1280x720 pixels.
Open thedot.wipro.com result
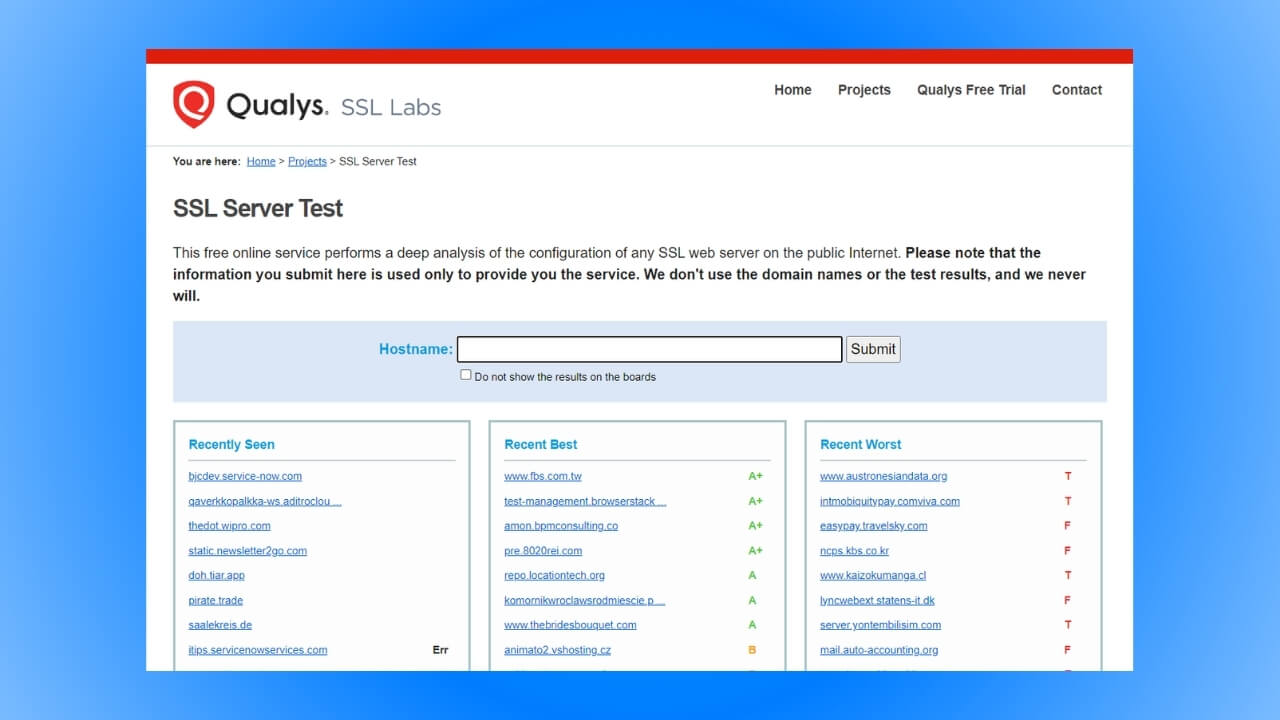[x=229, y=526]
